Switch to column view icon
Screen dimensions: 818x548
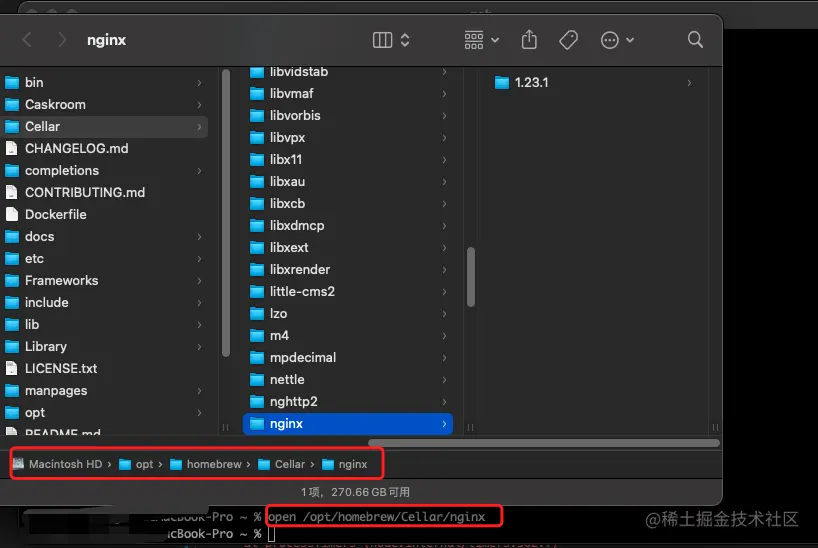click(382, 40)
